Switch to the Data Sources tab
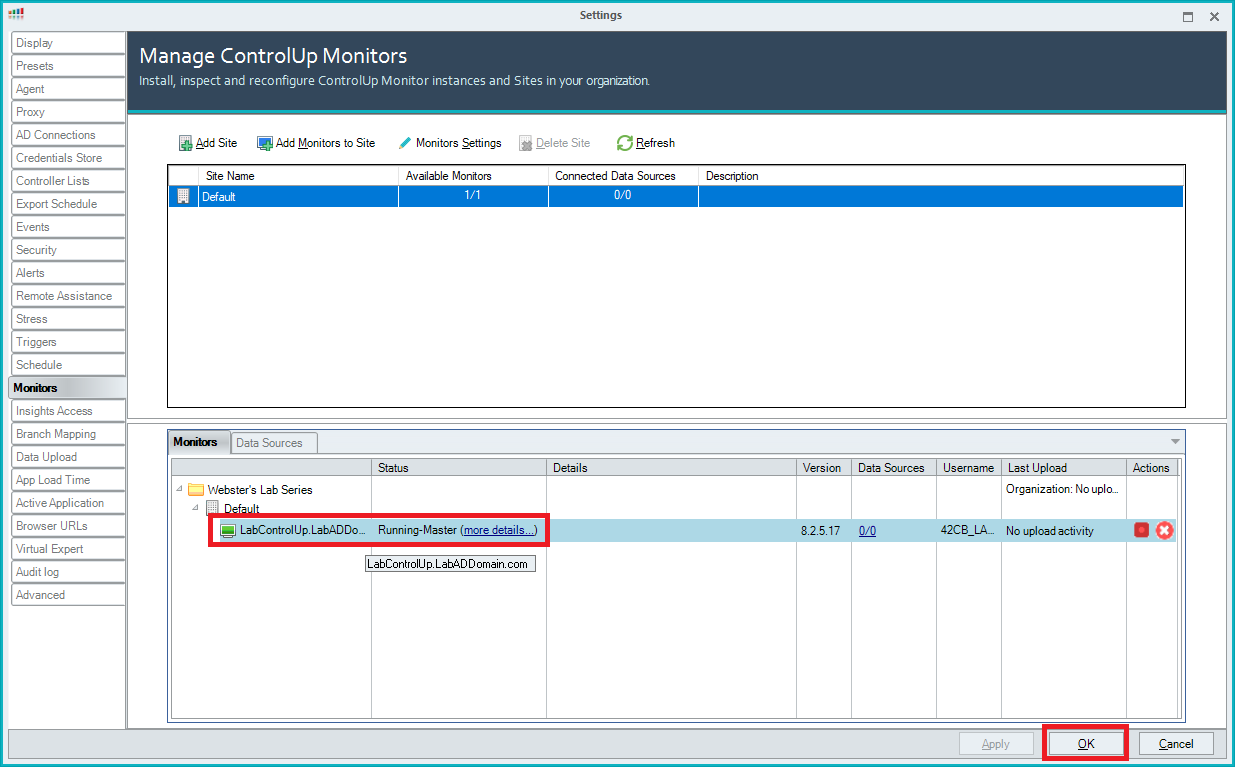The width and height of the screenshot is (1235, 767). point(269,442)
